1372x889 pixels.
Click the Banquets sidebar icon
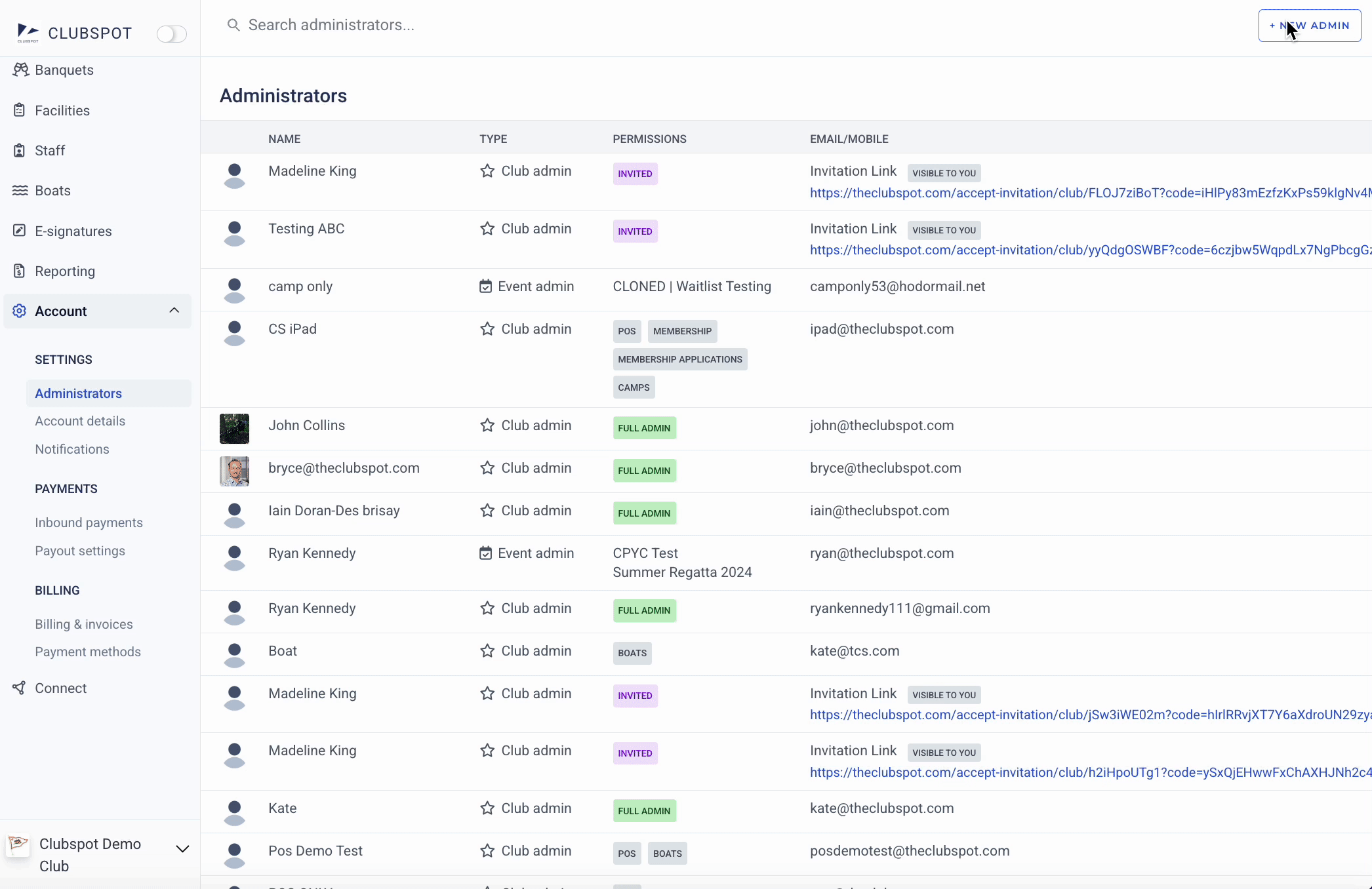click(20, 69)
